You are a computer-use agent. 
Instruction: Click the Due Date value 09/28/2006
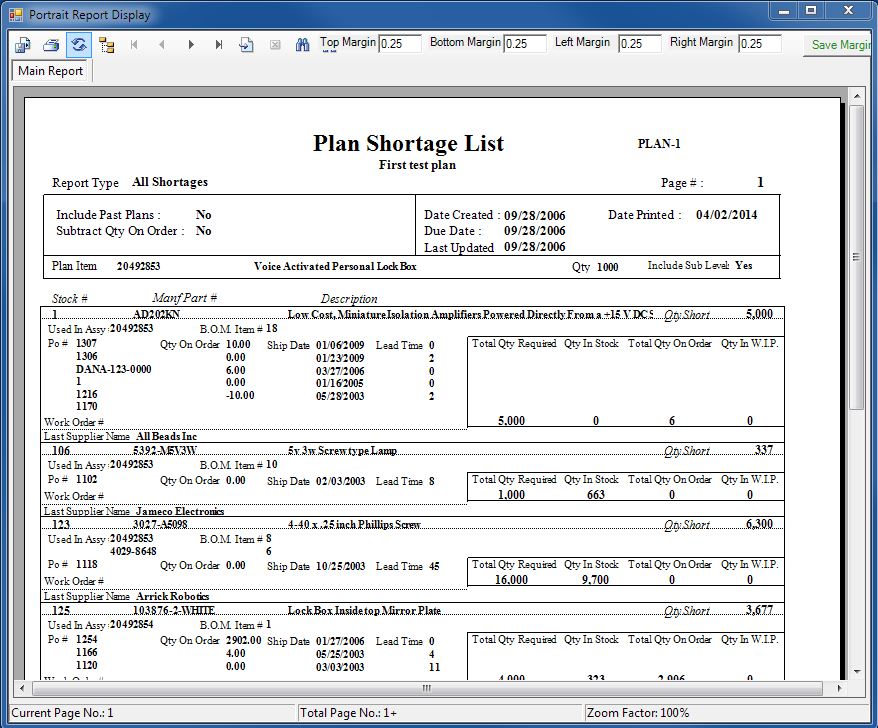[534, 231]
